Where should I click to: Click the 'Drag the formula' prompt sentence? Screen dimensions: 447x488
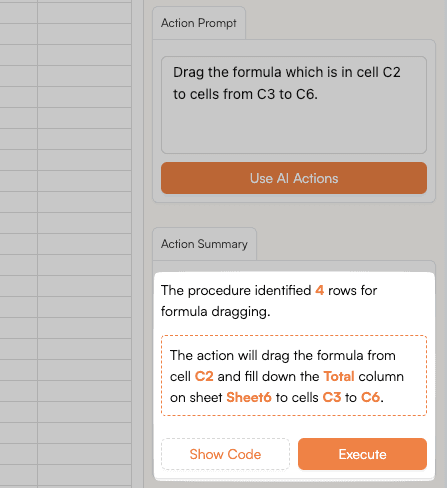pyautogui.click(x=287, y=83)
